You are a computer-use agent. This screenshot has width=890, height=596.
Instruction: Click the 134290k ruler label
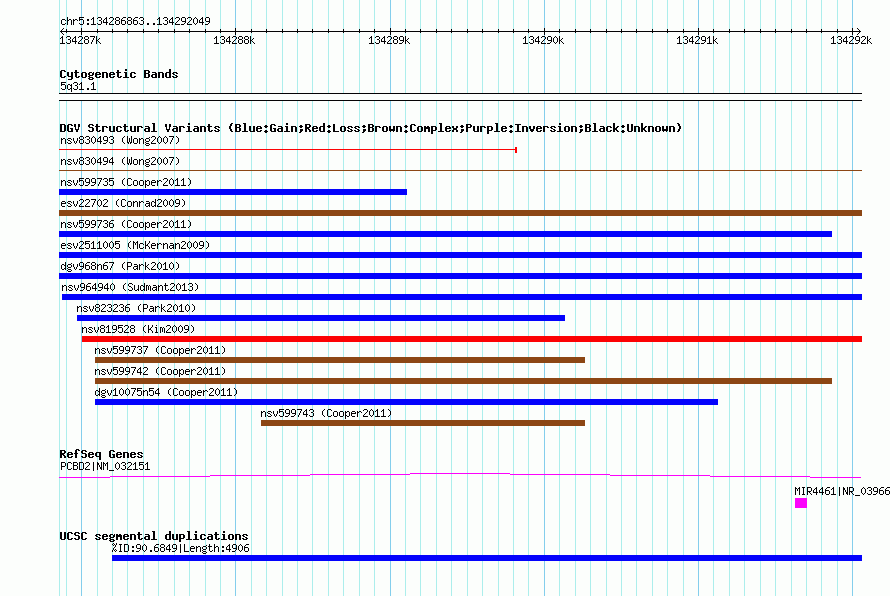coord(543,40)
